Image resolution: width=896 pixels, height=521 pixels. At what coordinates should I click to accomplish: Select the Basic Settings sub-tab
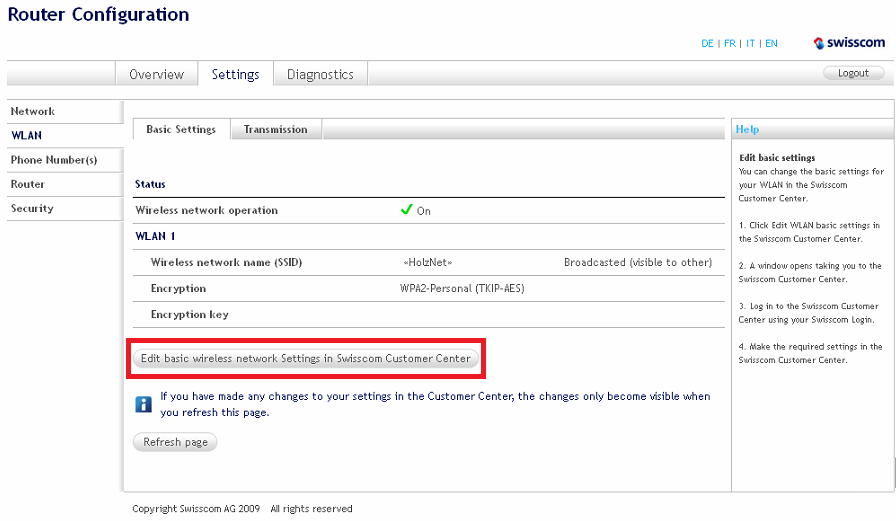coord(181,129)
